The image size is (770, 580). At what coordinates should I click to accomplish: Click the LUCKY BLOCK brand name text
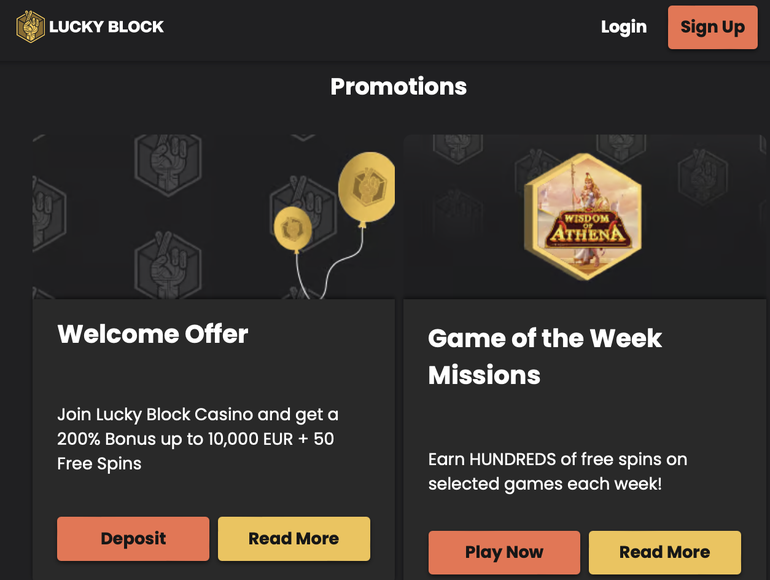tap(106, 27)
